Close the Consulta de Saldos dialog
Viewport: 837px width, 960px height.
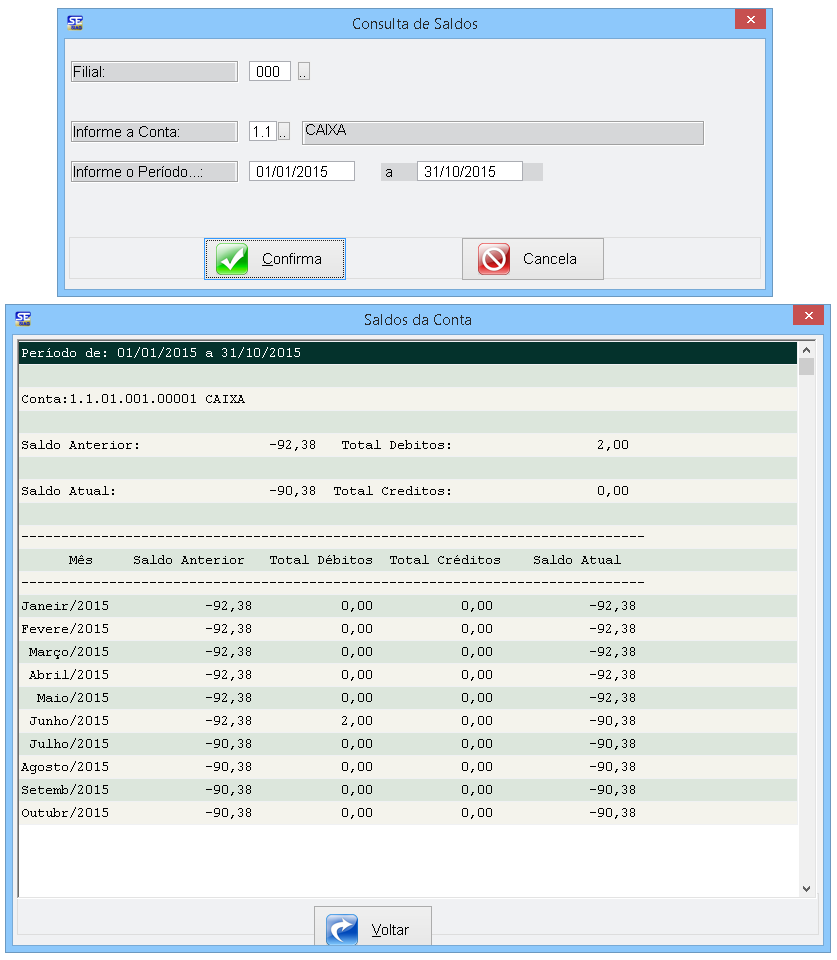[x=750, y=20]
